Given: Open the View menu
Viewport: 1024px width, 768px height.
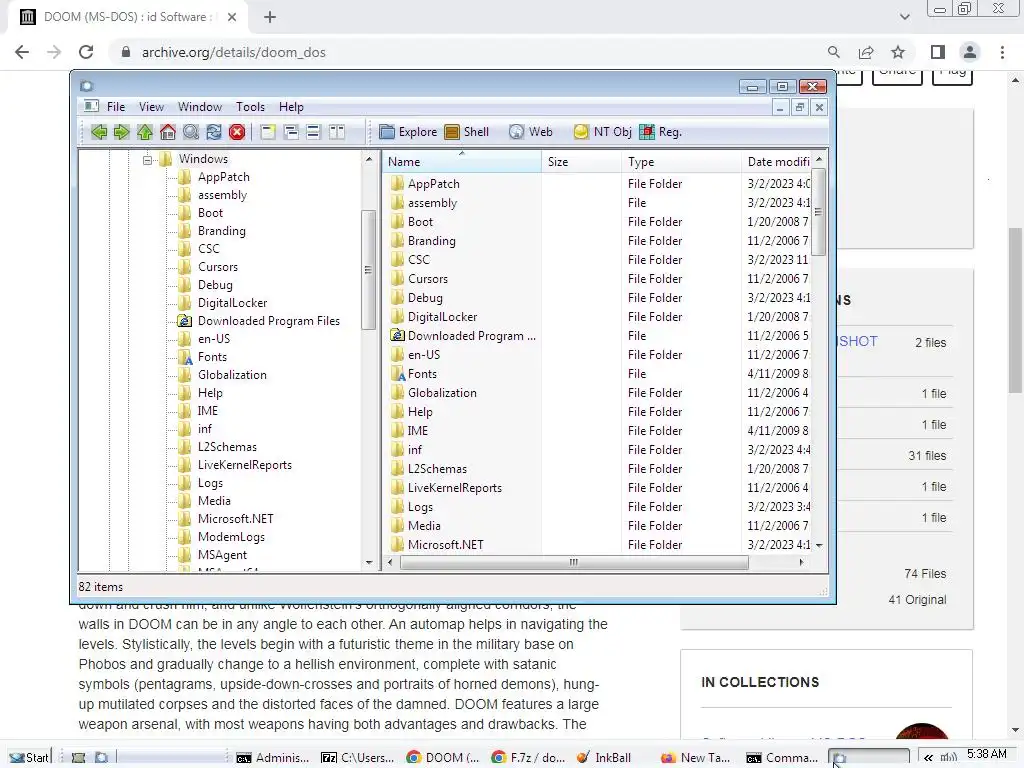Looking at the screenshot, I should click(151, 106).
